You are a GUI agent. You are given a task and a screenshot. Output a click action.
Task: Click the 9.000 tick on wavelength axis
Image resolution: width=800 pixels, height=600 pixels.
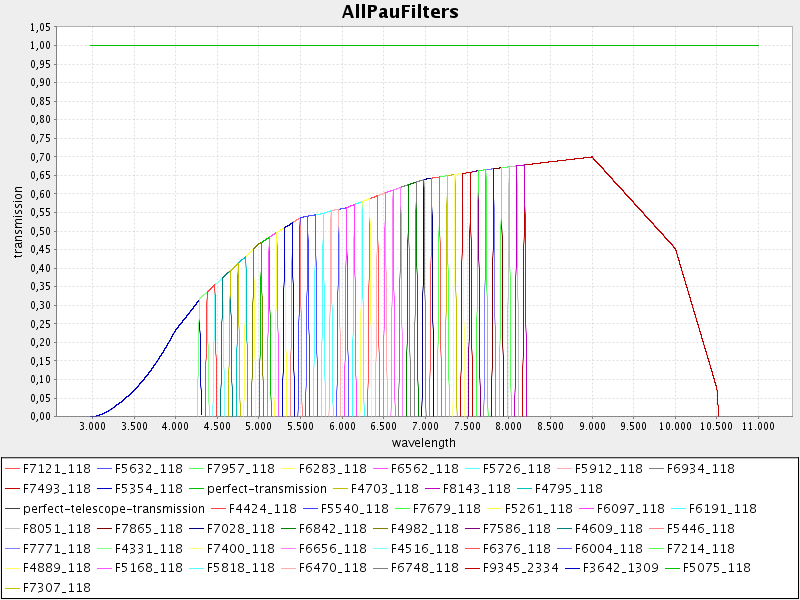pyautogui.click(x=591, y=427)
